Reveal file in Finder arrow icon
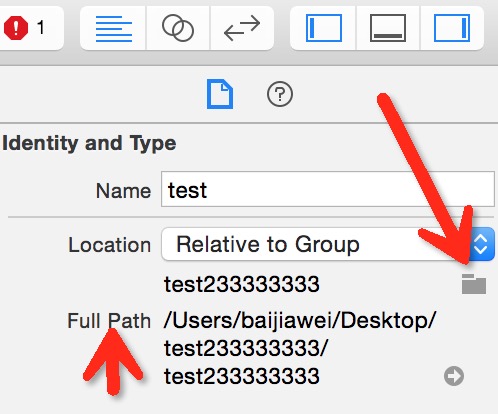498x414 pixels. tap(454, 376)
